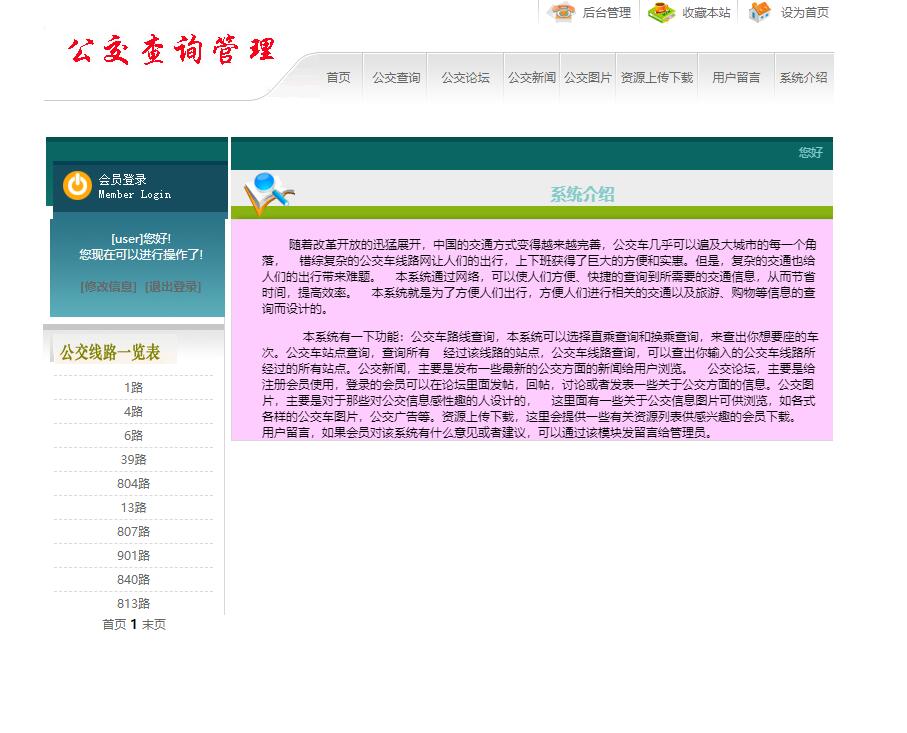
Task: Open 资源上传下载 from the navigation bar
Action: [x=655, y=75]
